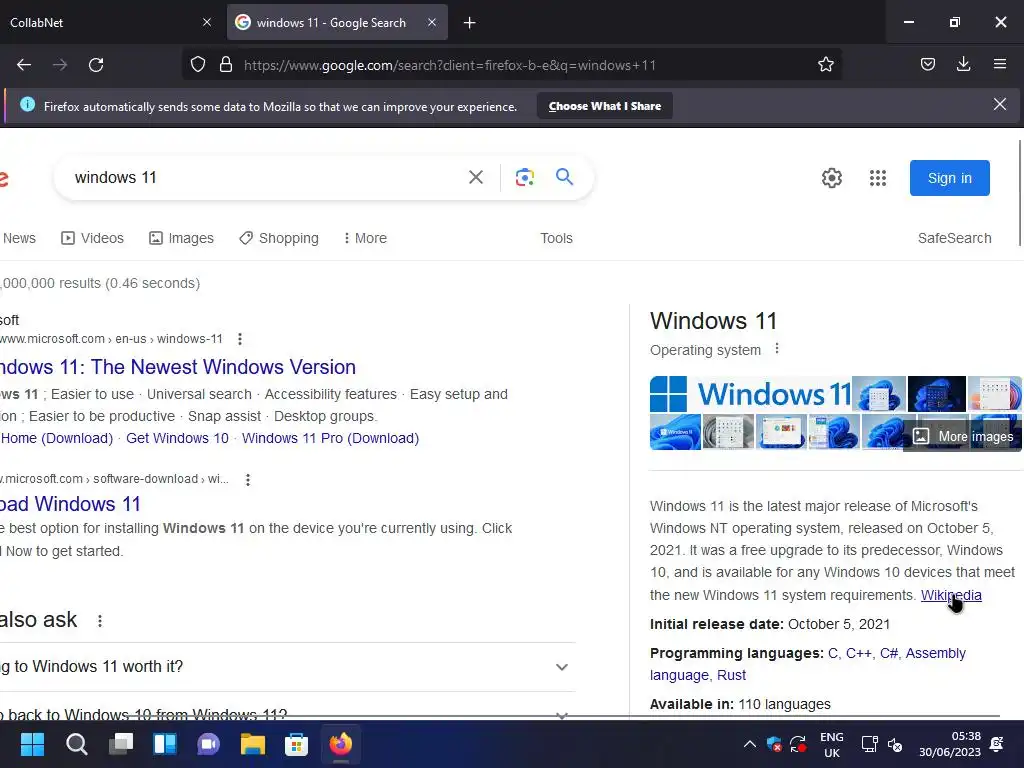
Task: Open the Windows Security tray icon
Action: (774, 744)
